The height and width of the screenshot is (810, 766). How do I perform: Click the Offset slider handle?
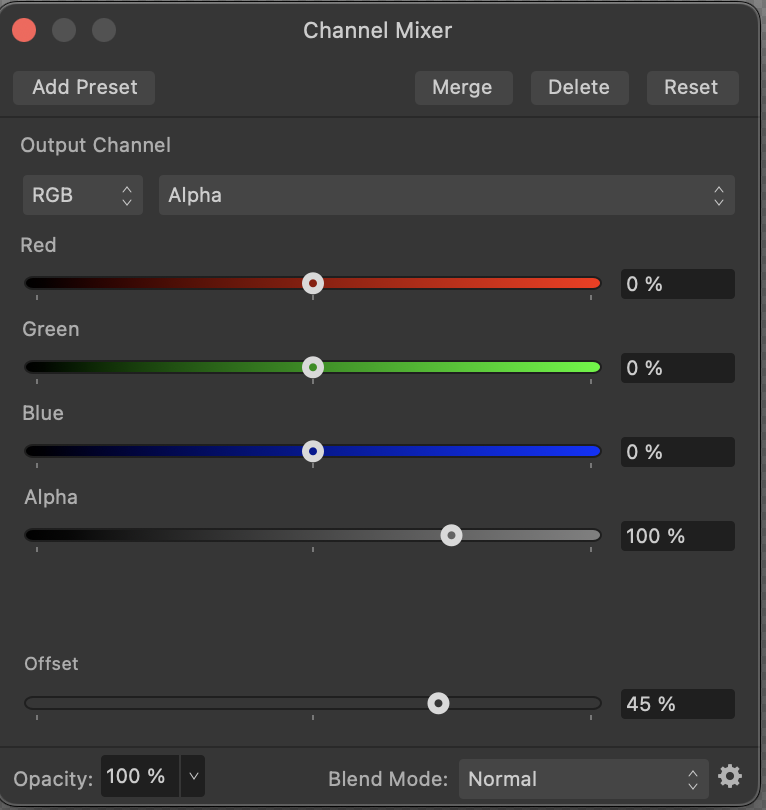click(438, 704)
